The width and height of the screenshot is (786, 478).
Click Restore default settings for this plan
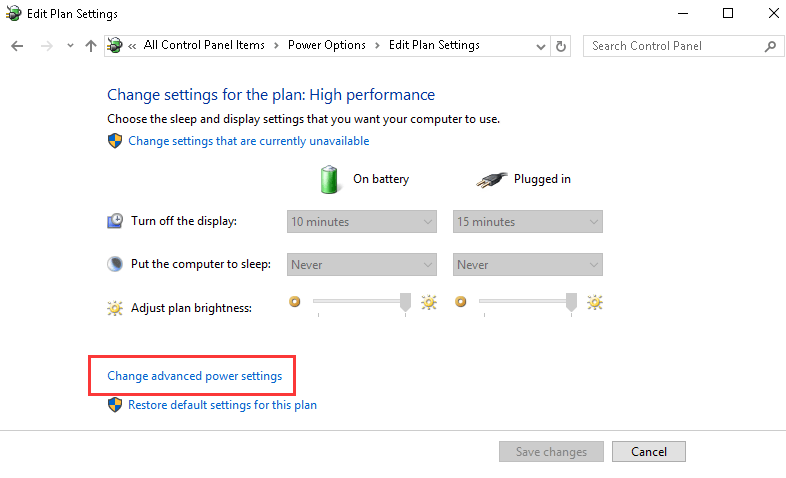(x=222, y=405)
